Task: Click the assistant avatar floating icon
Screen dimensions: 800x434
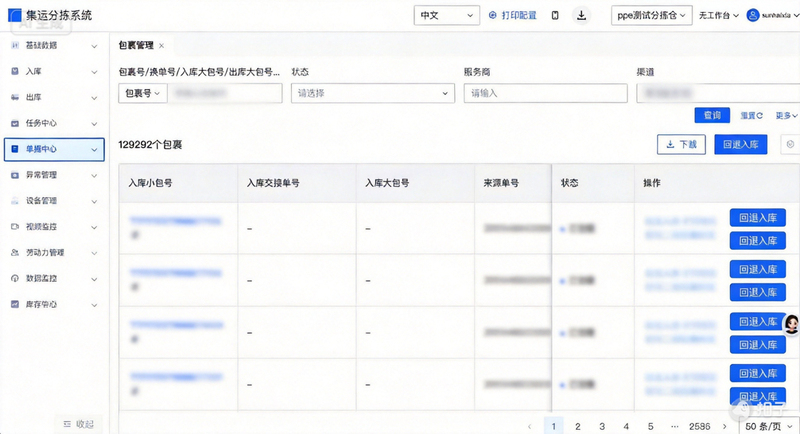Action: pos(791,324)
